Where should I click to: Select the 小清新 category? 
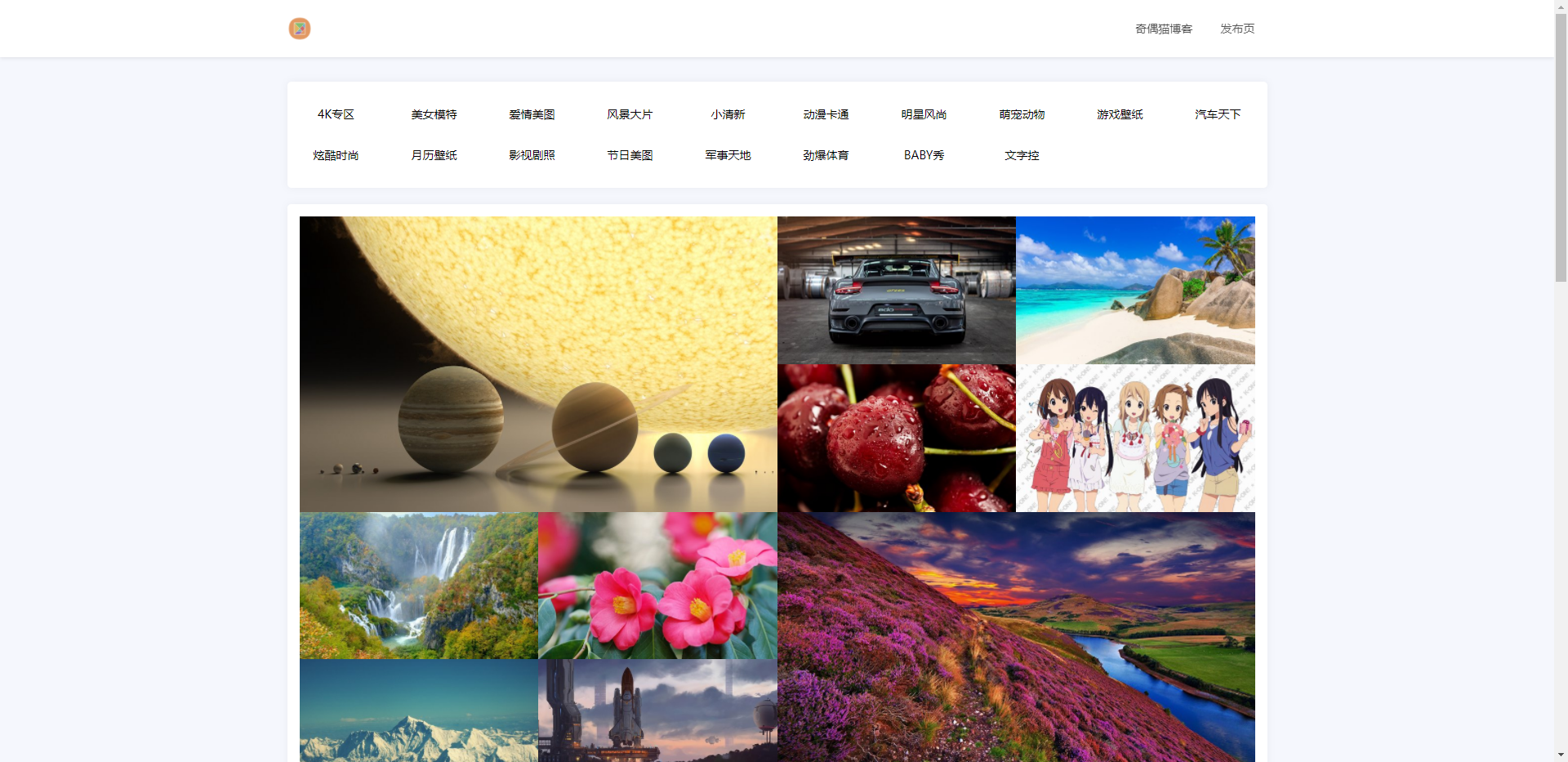click(728, 114)
